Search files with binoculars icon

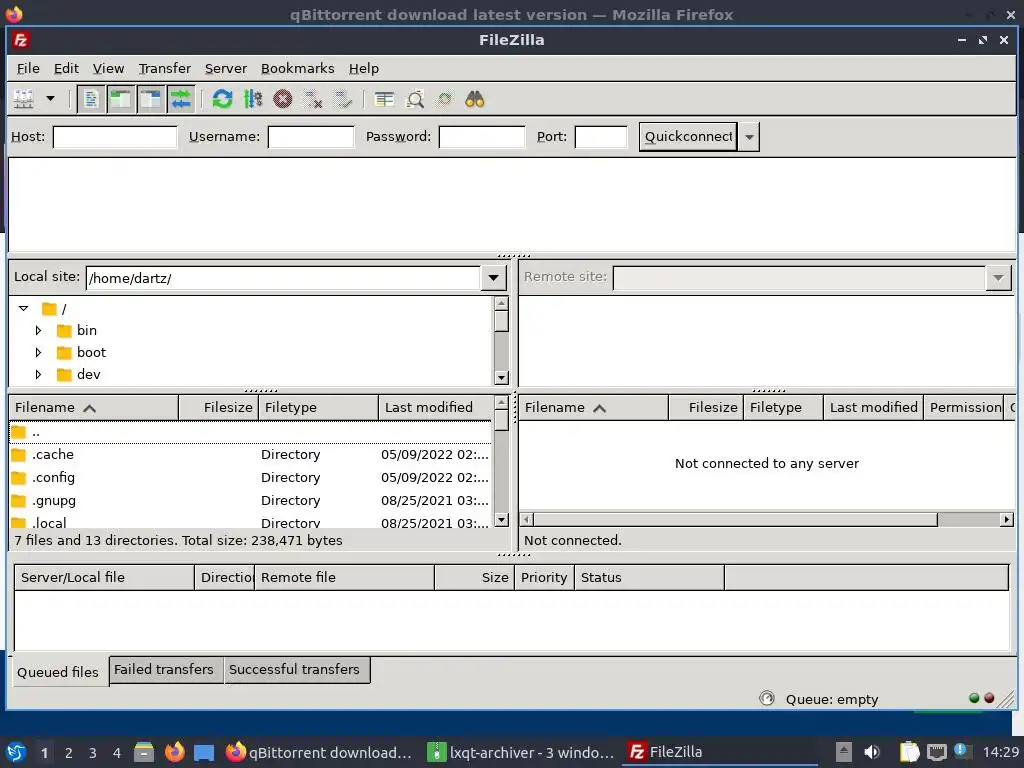pyautogui.click(x=475, y=99)
